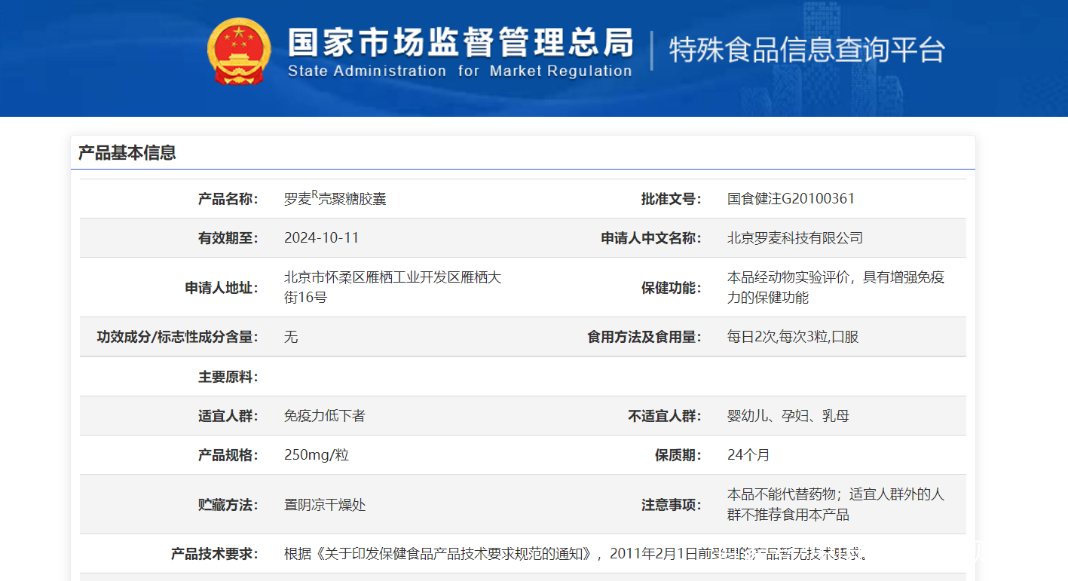The width and height of the screenshot is (1068, 581).
Task: Select shelf life value 24个月
Action: (749, 455)
